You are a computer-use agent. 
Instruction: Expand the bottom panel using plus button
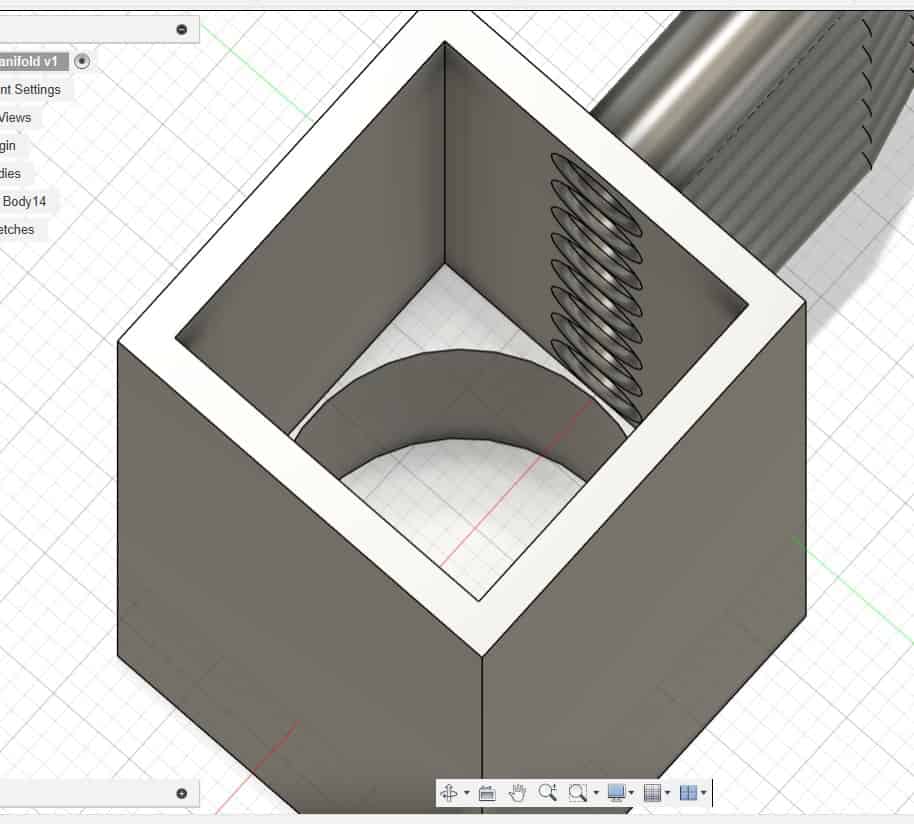click(182, 793)
